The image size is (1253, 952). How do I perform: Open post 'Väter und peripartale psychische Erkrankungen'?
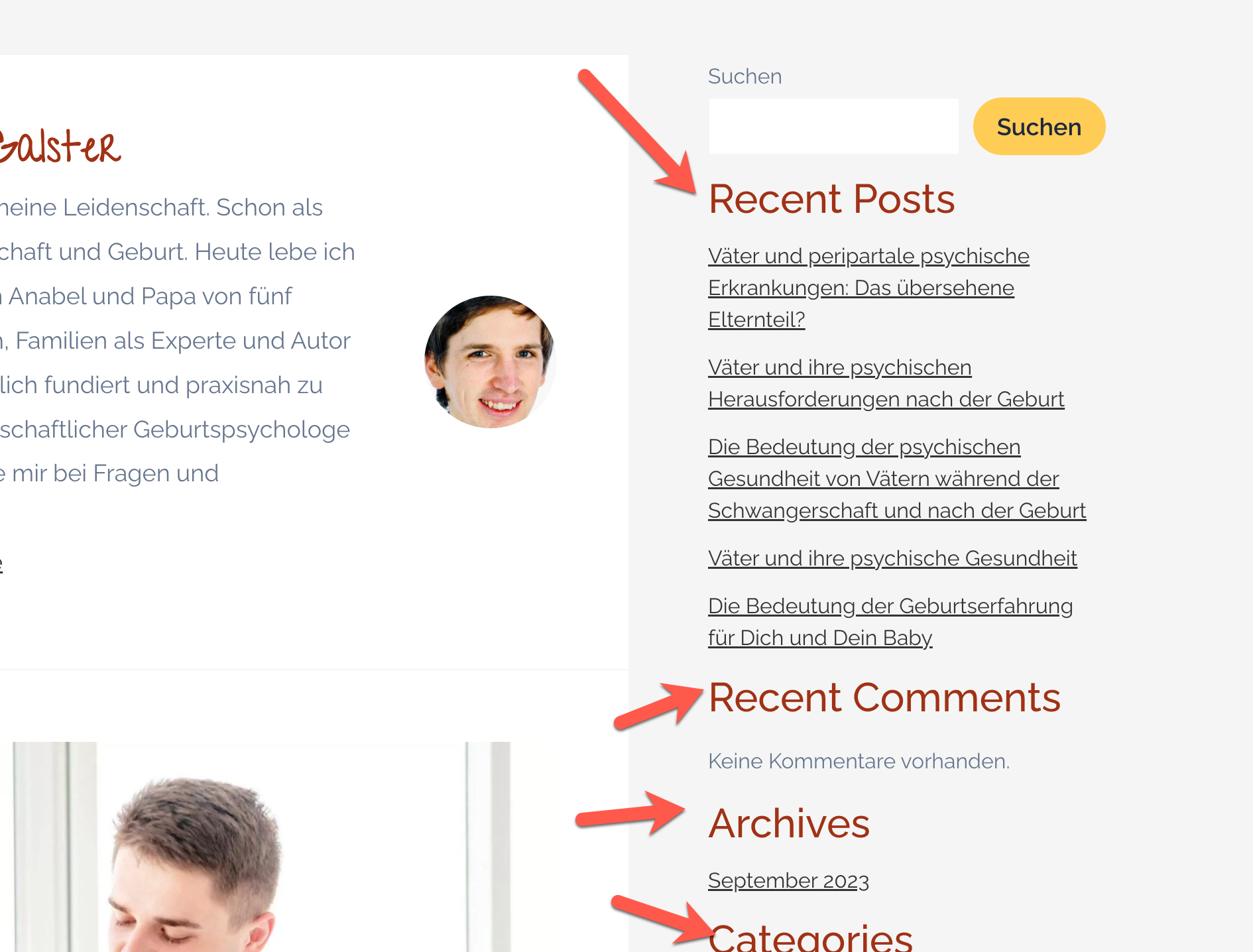click(x=868, y=288)
